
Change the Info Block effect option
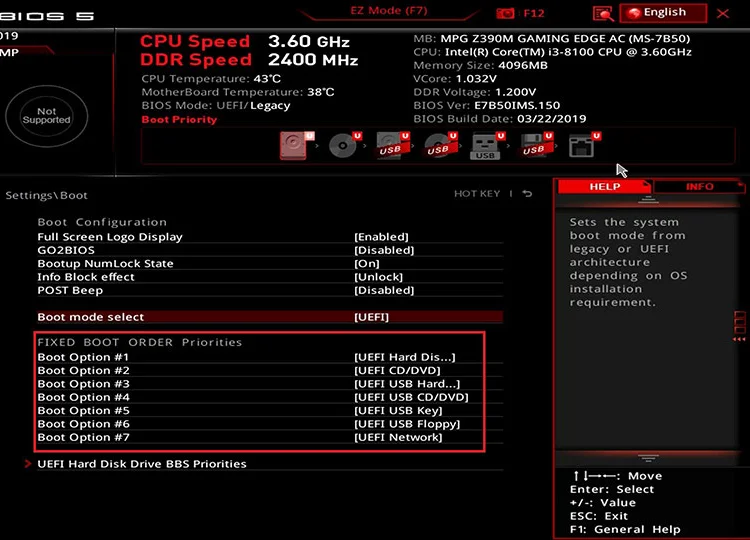pos(270,277)
